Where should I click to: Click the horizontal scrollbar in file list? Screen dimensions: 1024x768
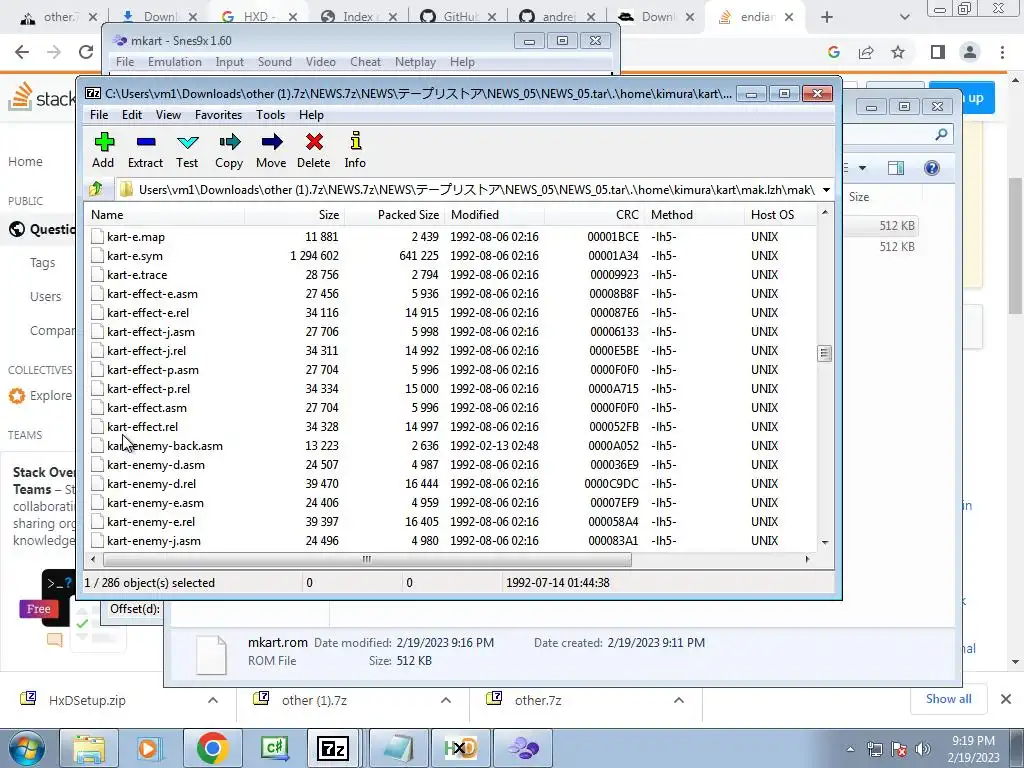367,559
